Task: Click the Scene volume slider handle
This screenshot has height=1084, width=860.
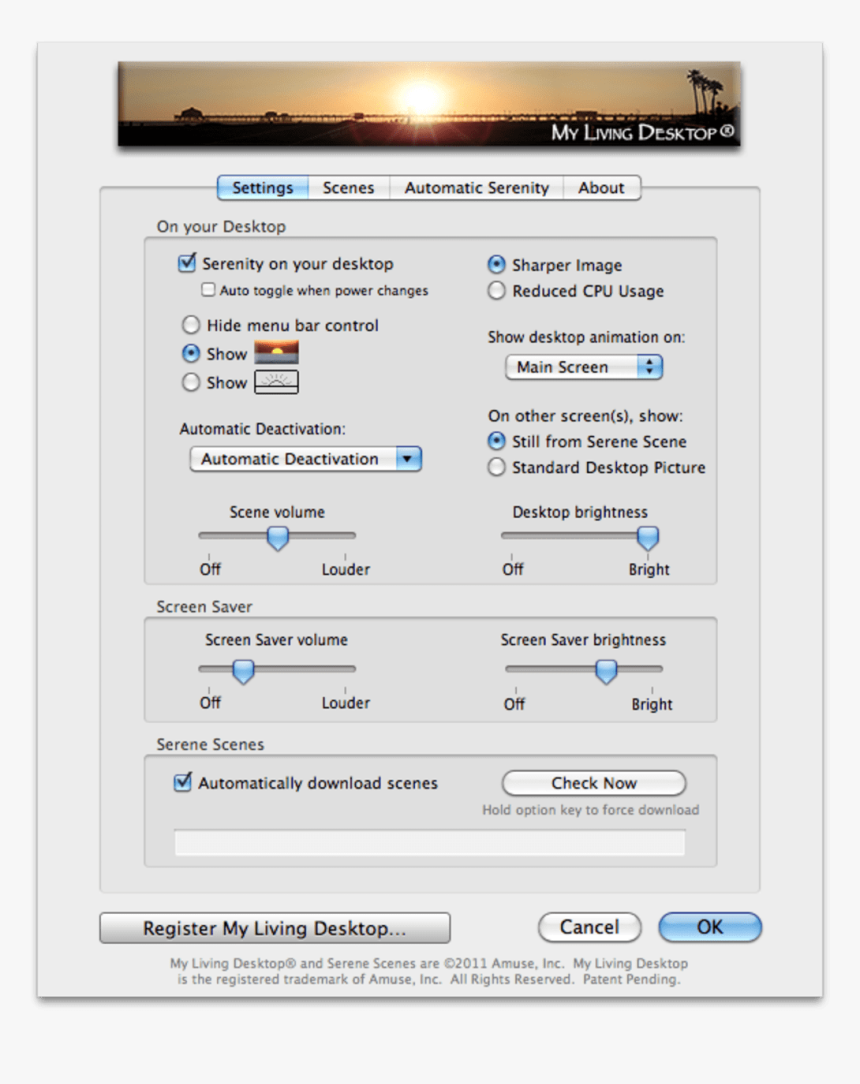Action: pos(277,537)
